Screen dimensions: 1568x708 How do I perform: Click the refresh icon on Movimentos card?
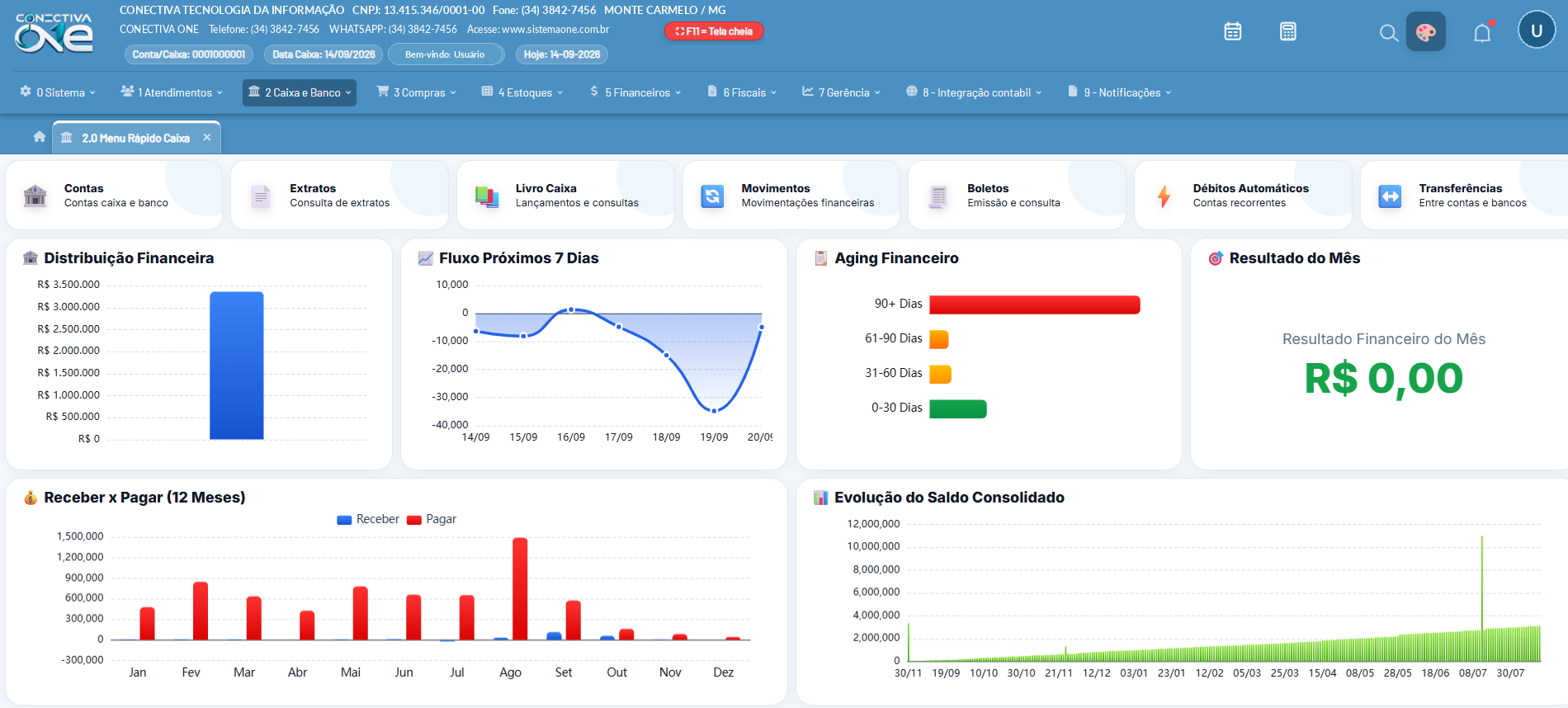point(712,196)
